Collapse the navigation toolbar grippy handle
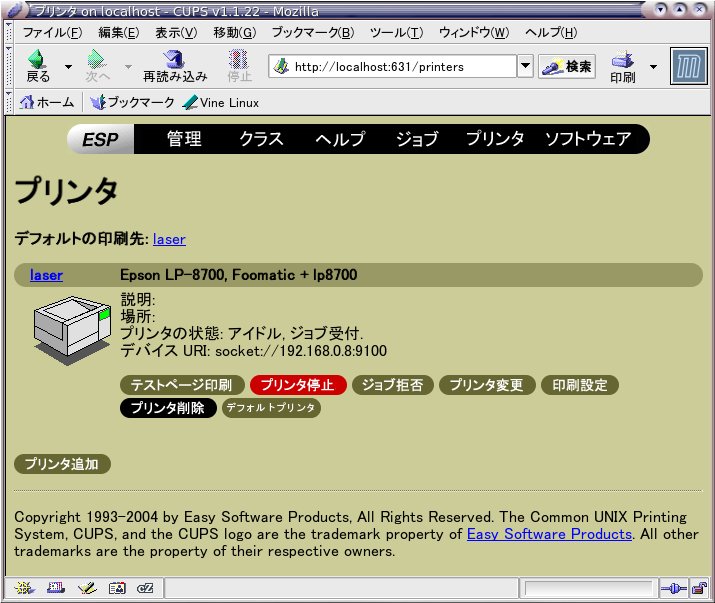 (9, 66)
